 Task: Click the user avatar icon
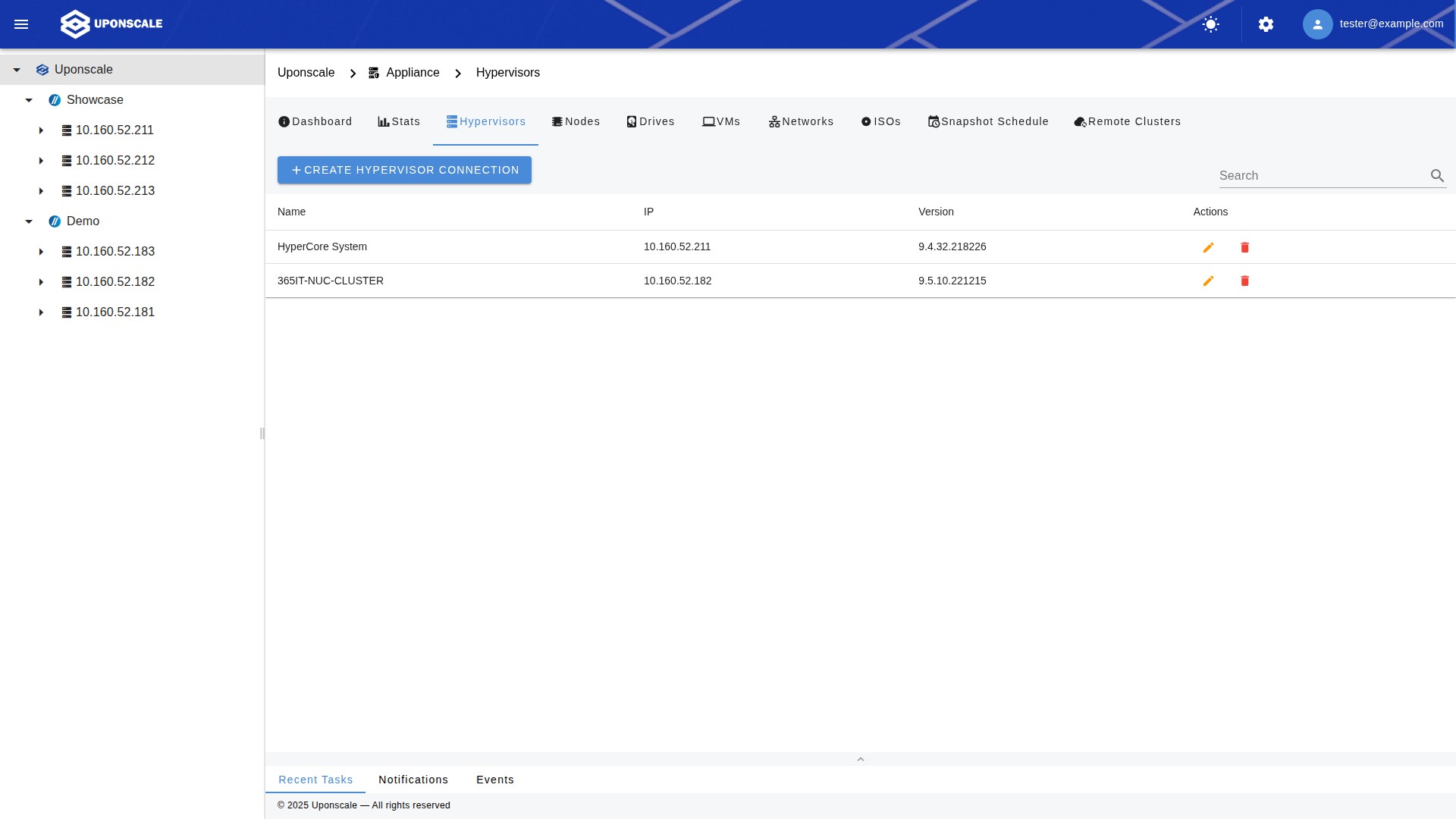pyautogui.click(x=1317, y=24)
